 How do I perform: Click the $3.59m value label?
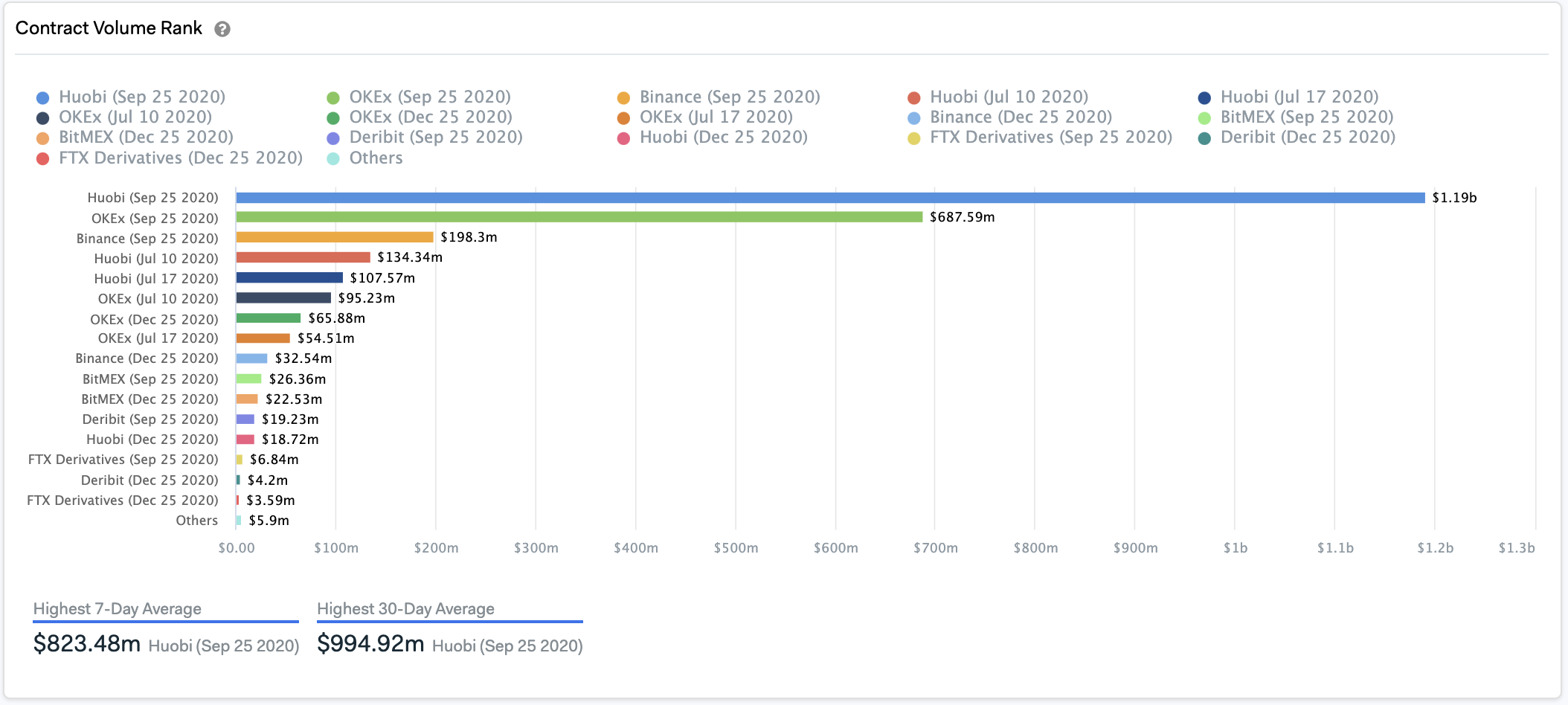(x=271, y=500)
